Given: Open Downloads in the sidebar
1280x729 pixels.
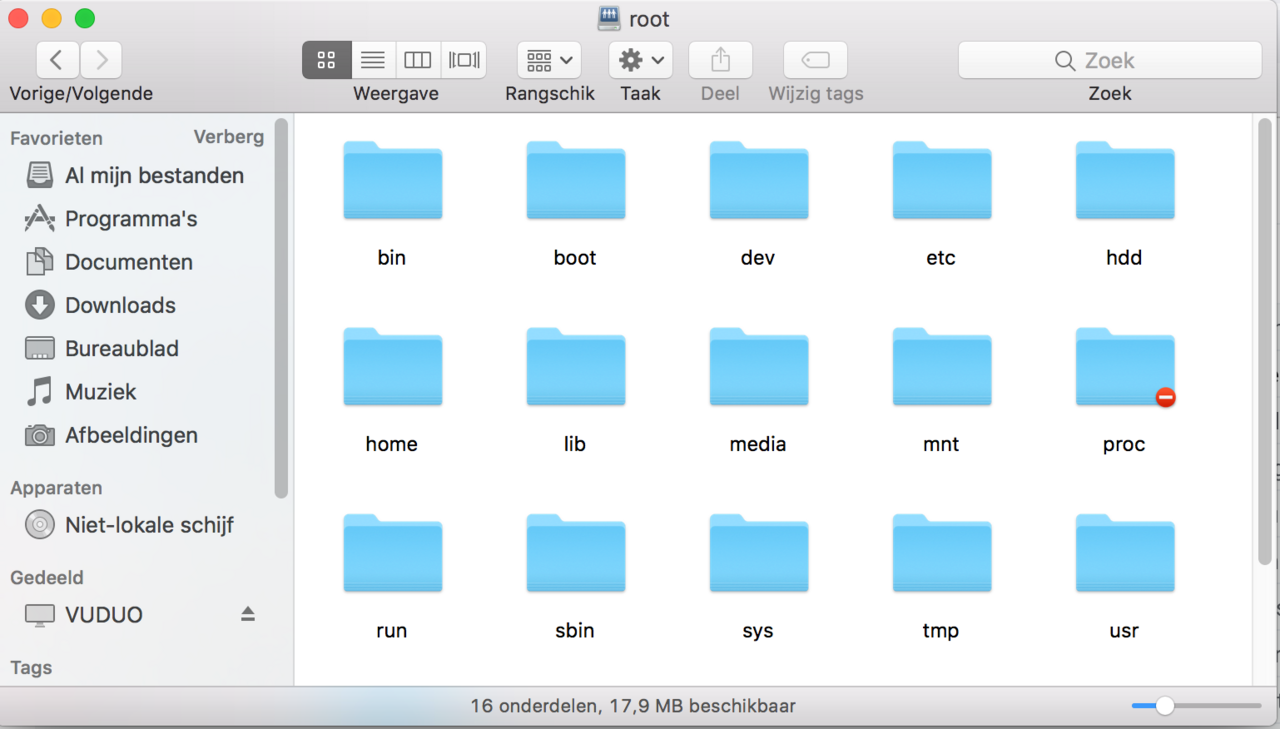Looking at the screenshot, I should [120, 305].
